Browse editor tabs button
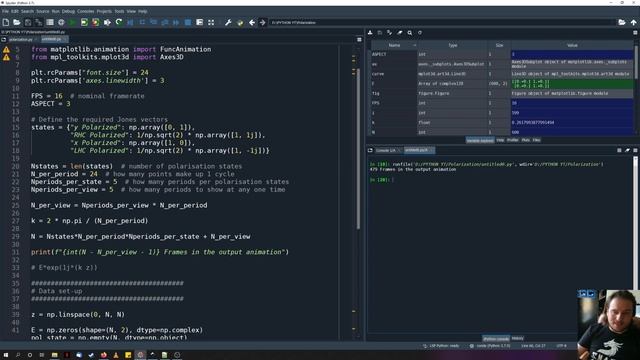The height and width of the screenshot is (360, 640). pyautogui.click(x=4, y=39)
